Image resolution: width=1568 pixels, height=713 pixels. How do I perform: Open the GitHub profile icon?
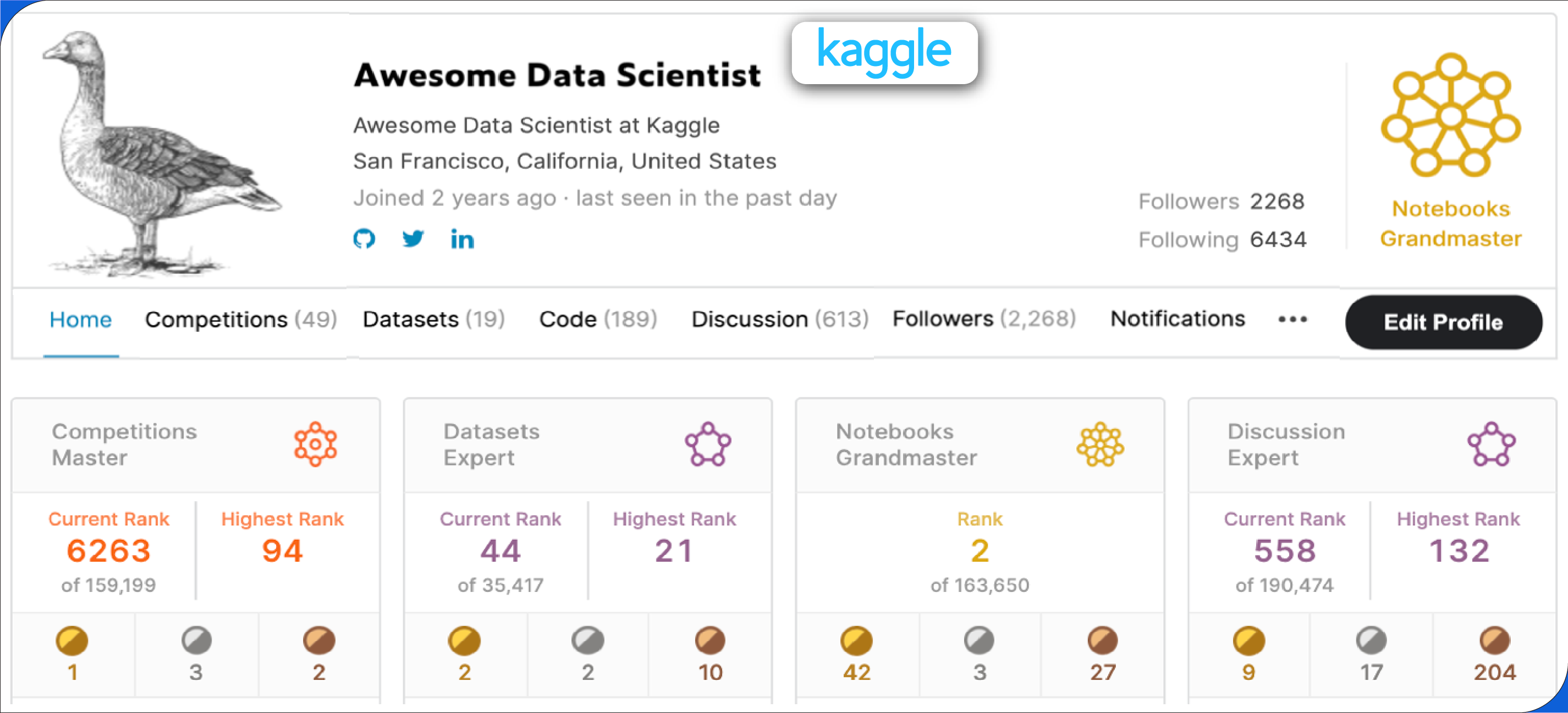click(366, 239)
